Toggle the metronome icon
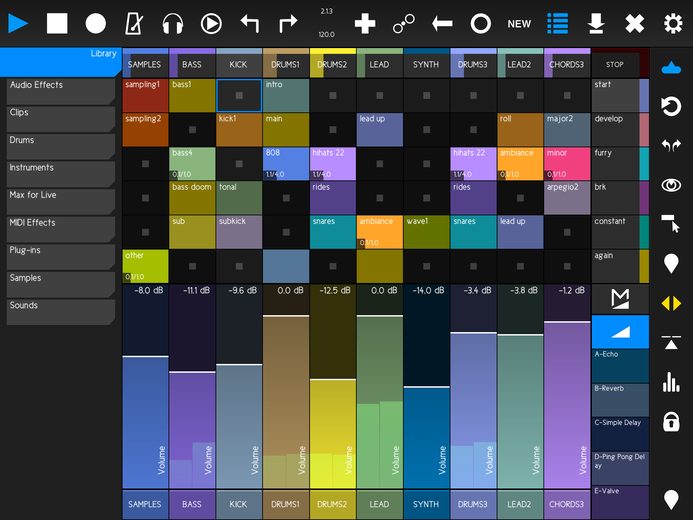This screenshot has width=693, height=520. point(134,23)
